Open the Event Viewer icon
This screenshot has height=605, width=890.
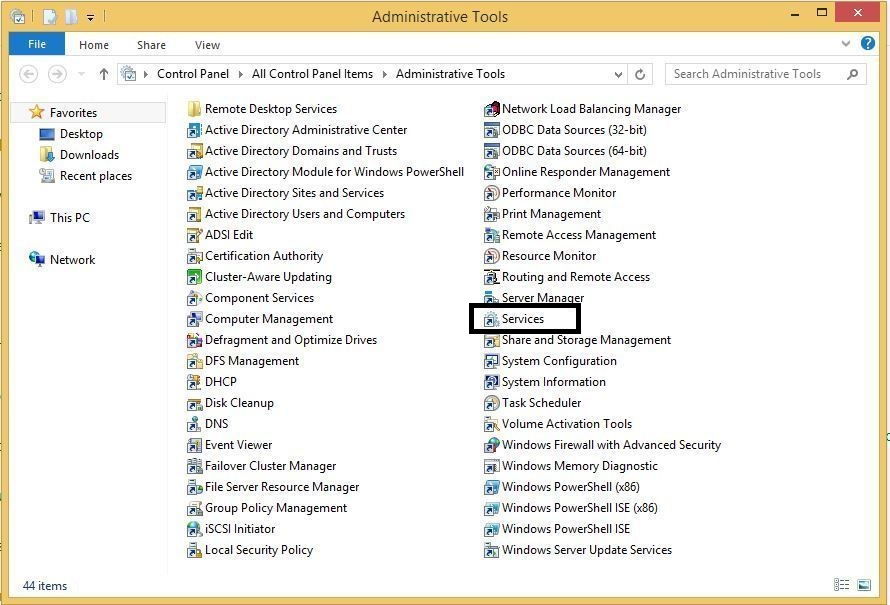[195, 445]
